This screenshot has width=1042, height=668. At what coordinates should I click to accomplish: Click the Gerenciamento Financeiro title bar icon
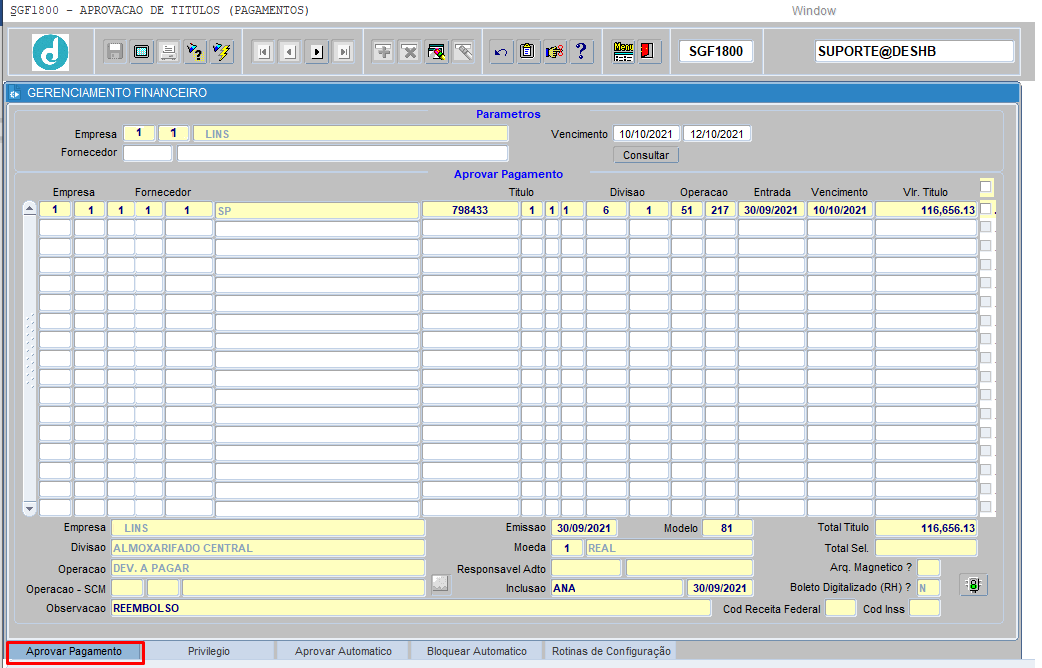point(15,94)
